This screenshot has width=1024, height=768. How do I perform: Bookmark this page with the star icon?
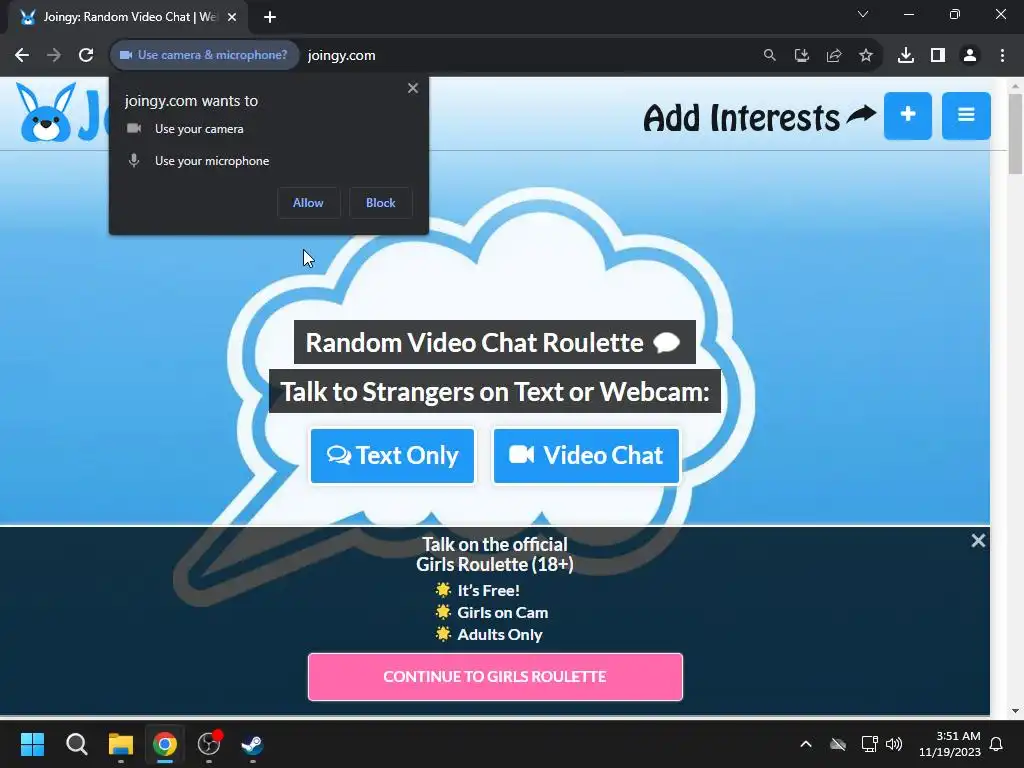pyautogui.click(x=866, y=56)
